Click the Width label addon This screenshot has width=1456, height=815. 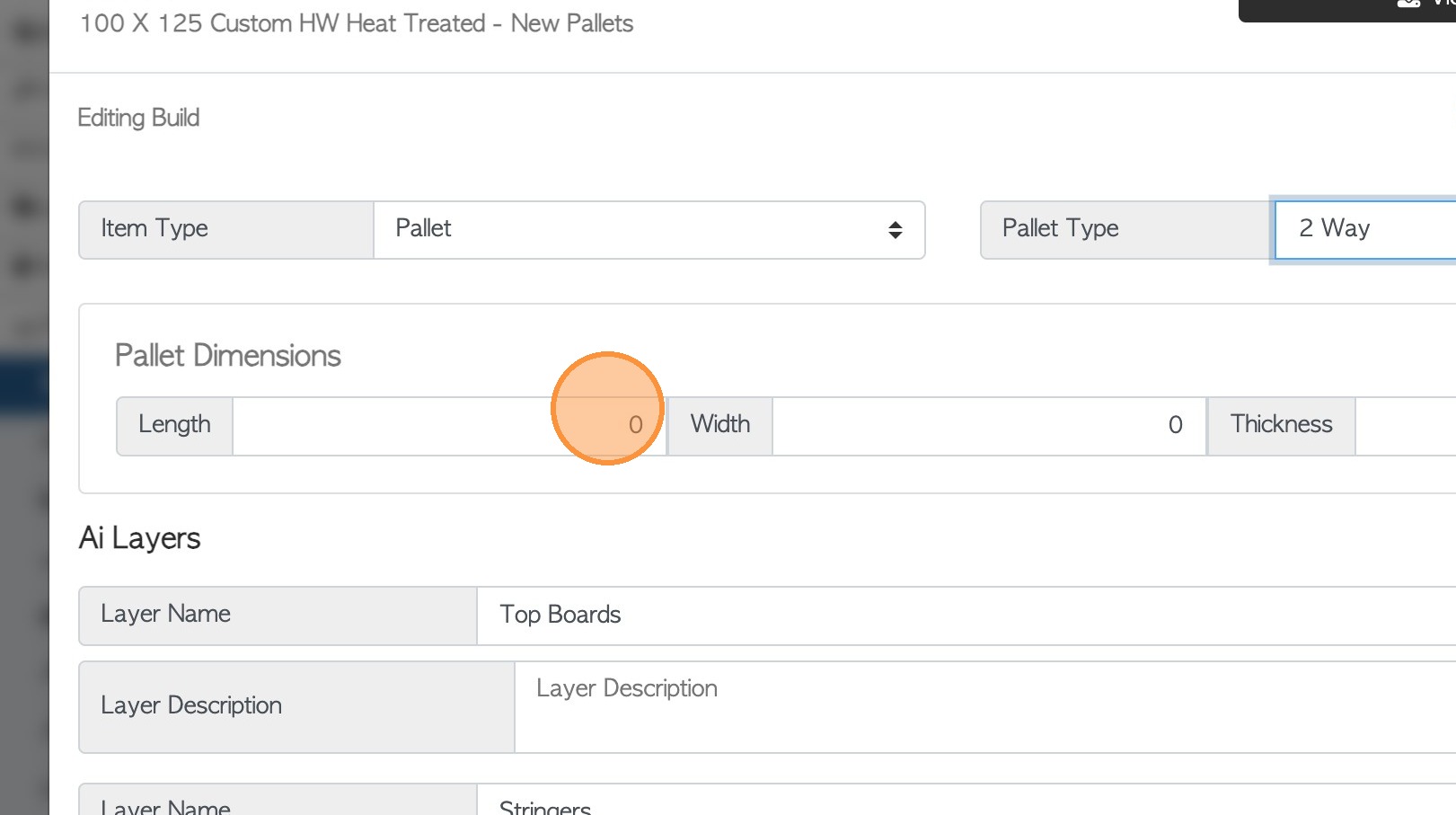pos(719,426)
